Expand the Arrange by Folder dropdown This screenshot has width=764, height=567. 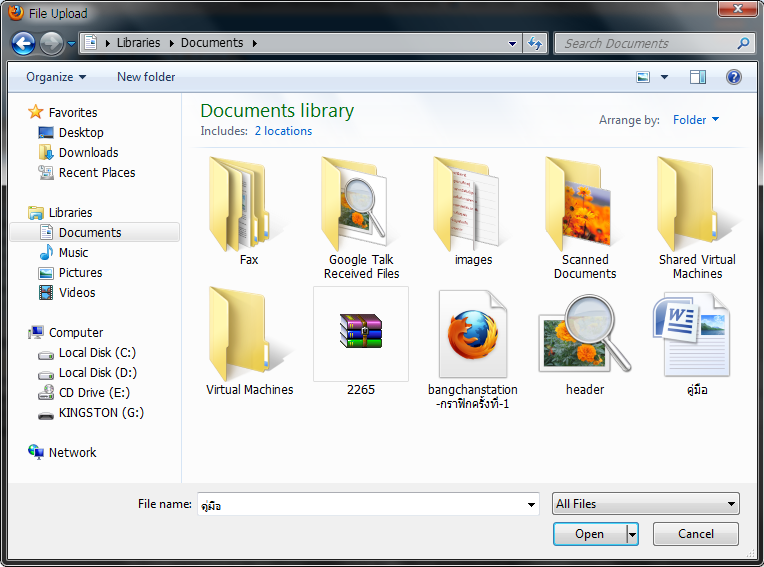coord(696,120)
